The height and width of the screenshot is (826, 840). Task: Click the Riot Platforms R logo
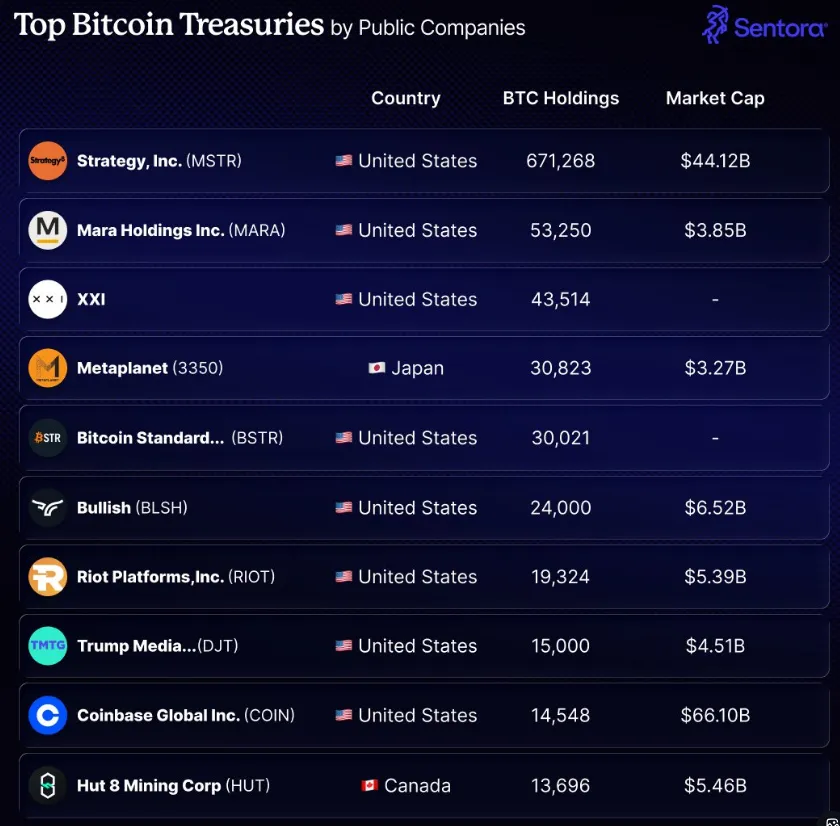(x=48, y=577)
